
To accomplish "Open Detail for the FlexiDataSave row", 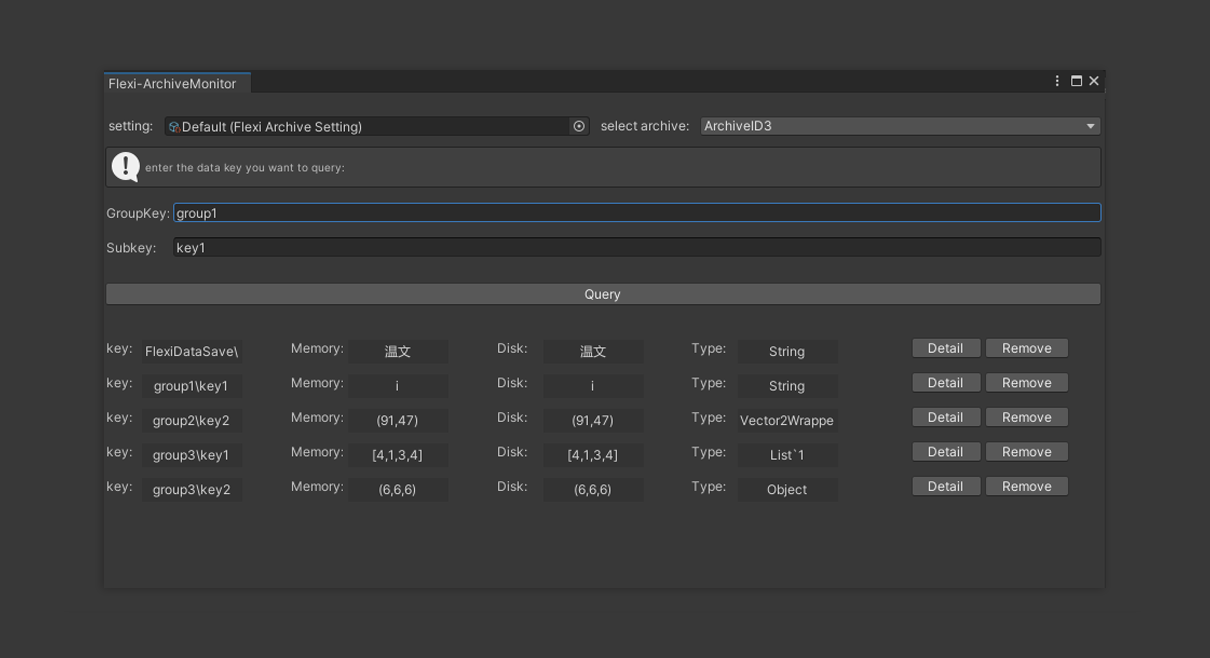I will pyautogui.click(x=945, y=347).
